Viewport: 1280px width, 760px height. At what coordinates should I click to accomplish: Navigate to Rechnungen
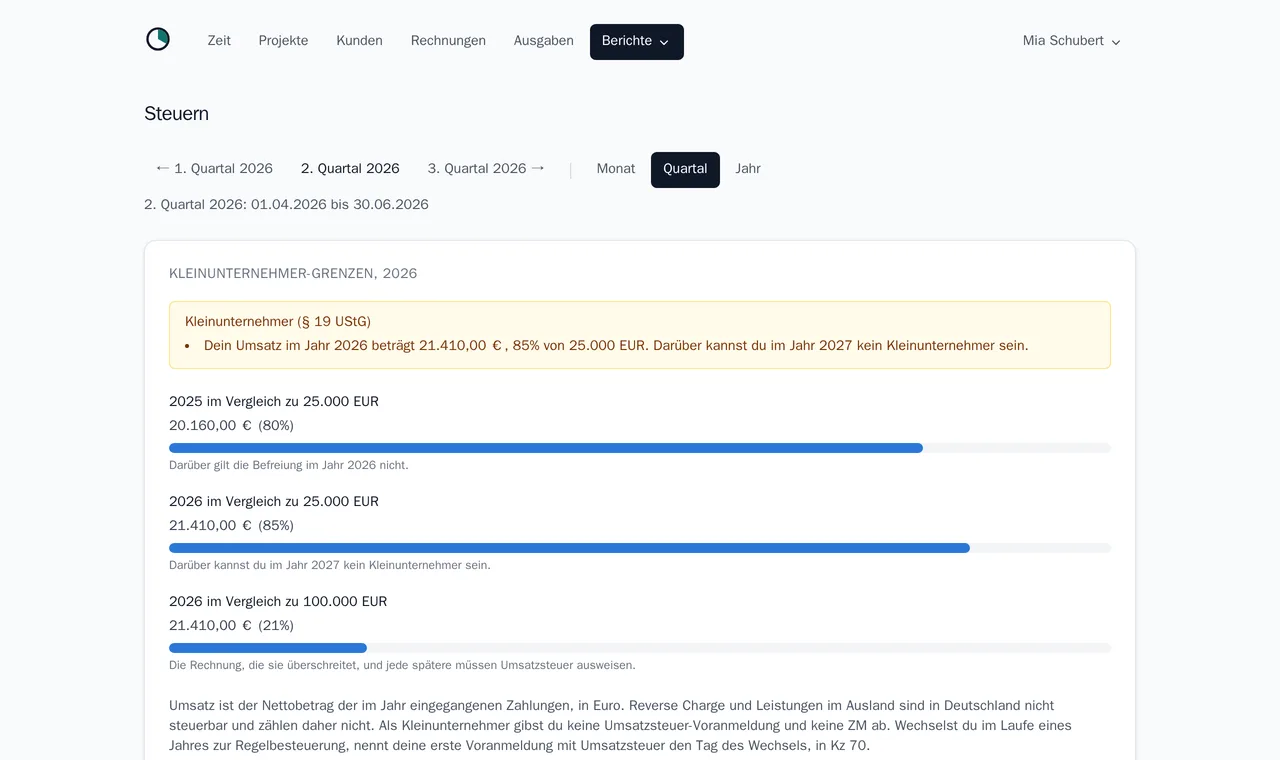448,41
